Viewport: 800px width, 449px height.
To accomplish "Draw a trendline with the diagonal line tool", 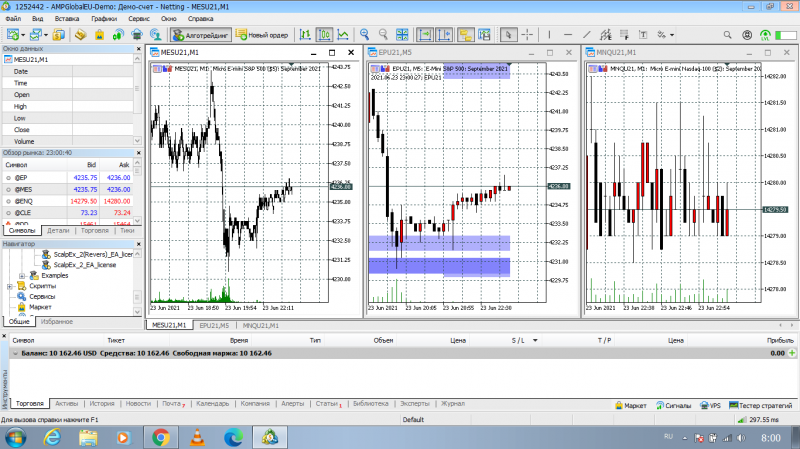I will click(587, 35).
